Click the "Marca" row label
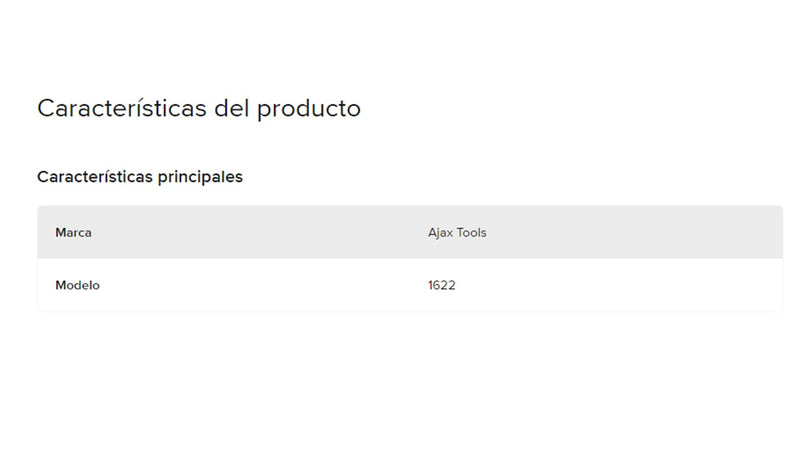The image size is (800, 450). click(x=74, y=233)
